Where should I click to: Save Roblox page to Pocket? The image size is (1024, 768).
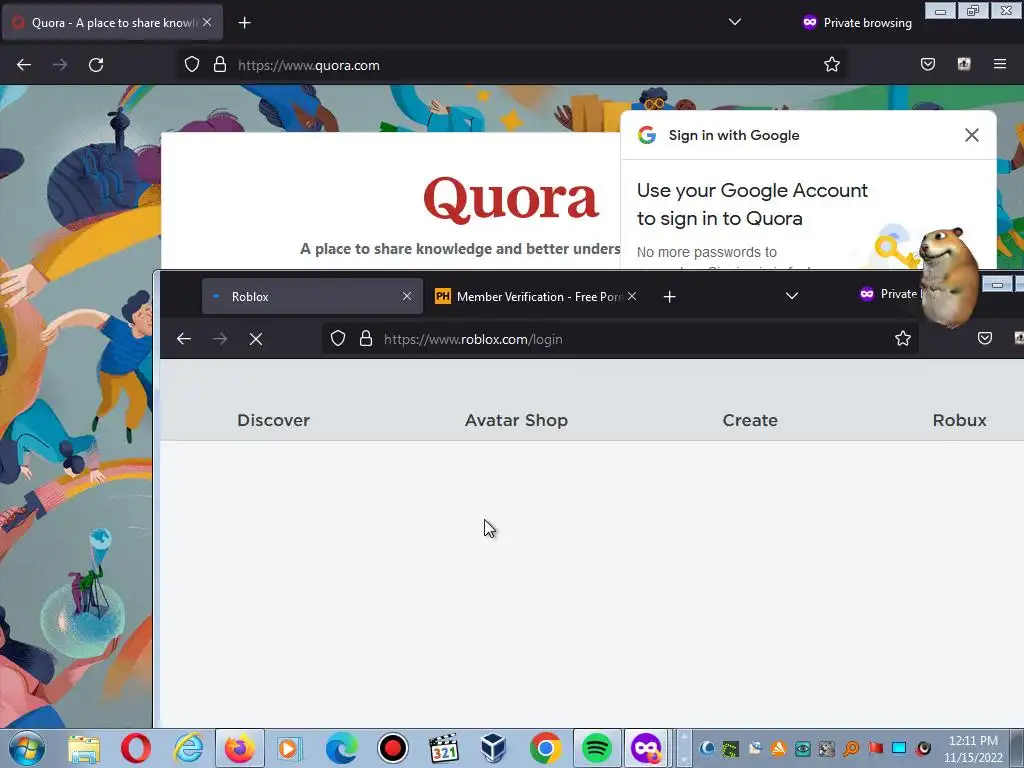(x=985, y=338)
